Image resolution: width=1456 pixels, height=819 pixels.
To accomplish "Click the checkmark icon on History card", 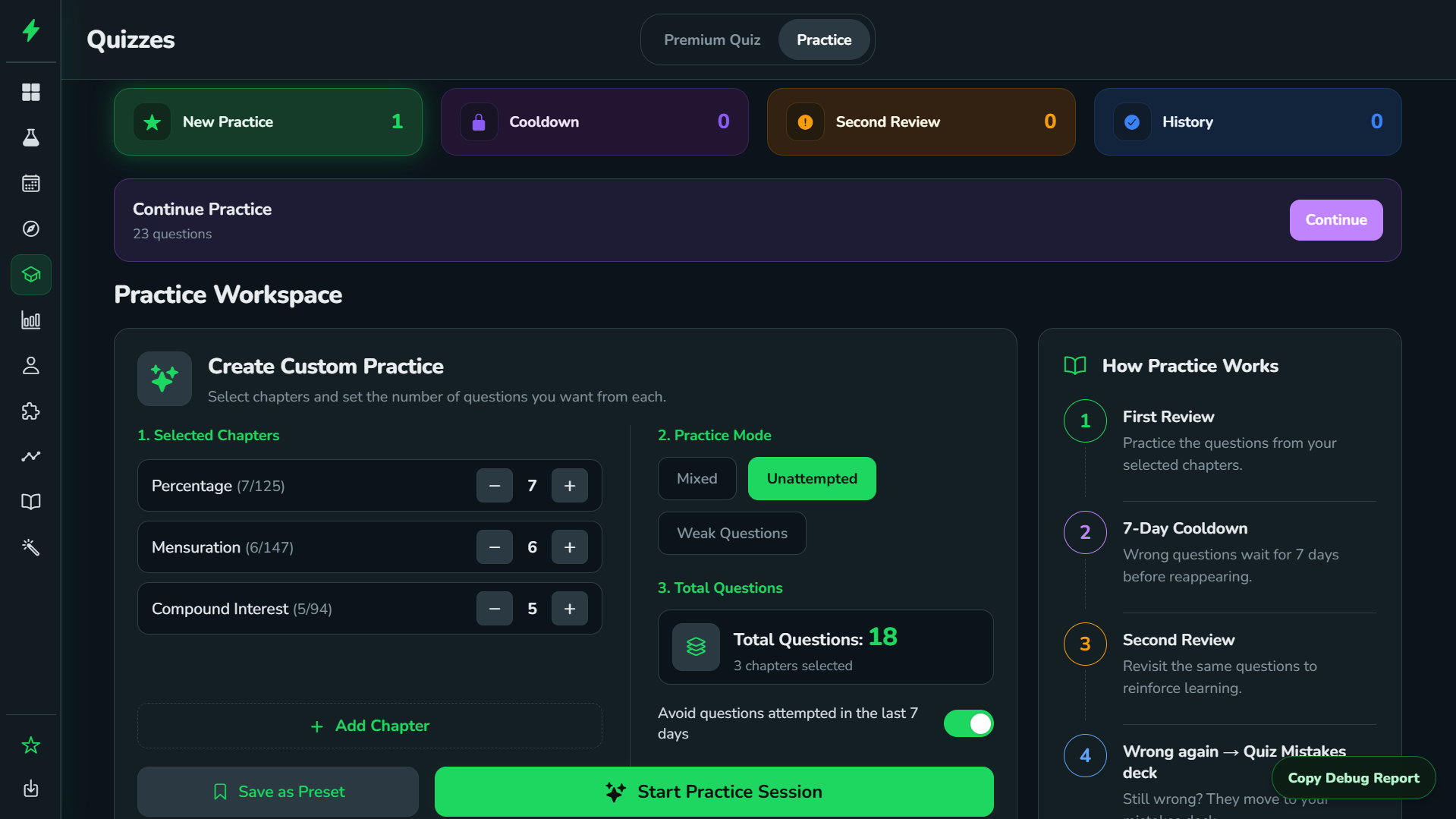I will tap(1132, 122).
